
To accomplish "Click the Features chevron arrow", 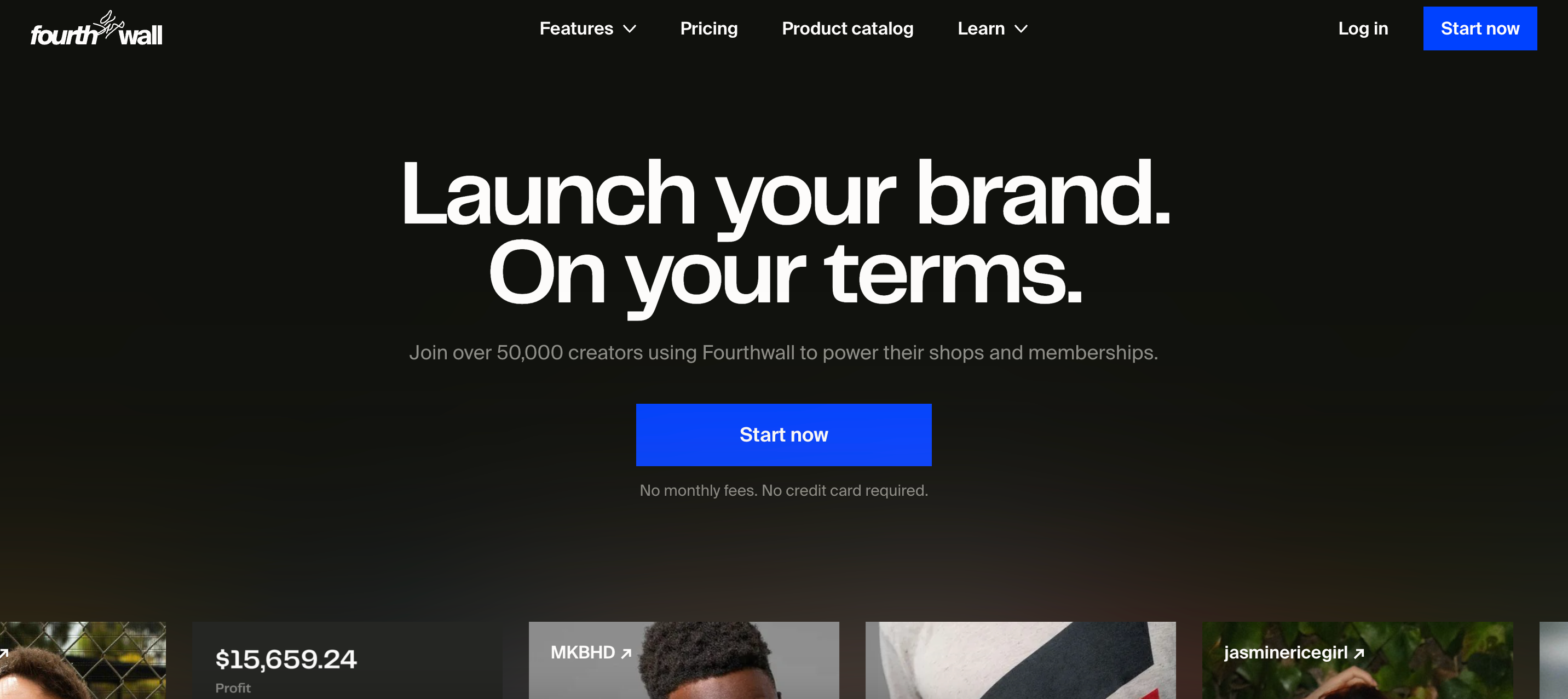I will (630, 28).
